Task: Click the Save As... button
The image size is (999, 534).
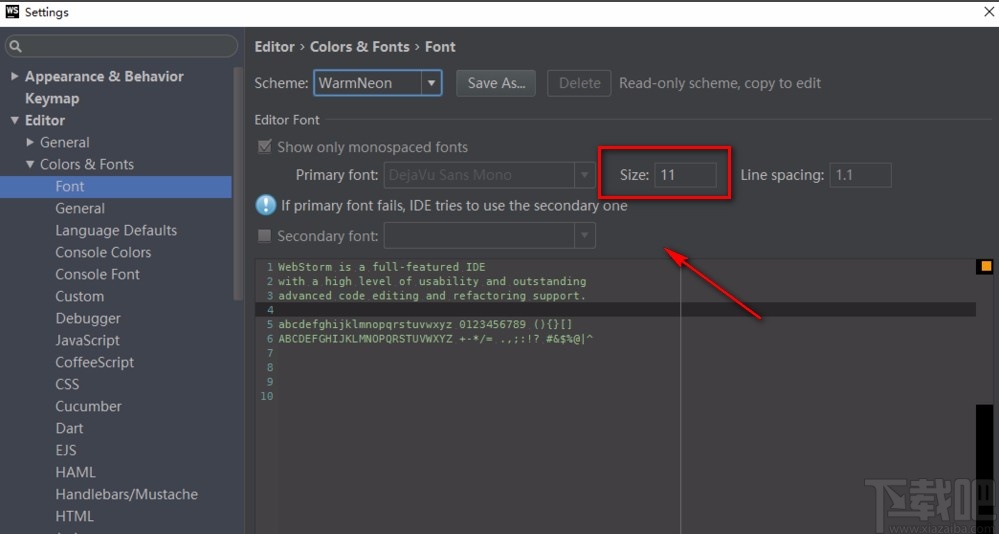Action: (x=496, y=83)
